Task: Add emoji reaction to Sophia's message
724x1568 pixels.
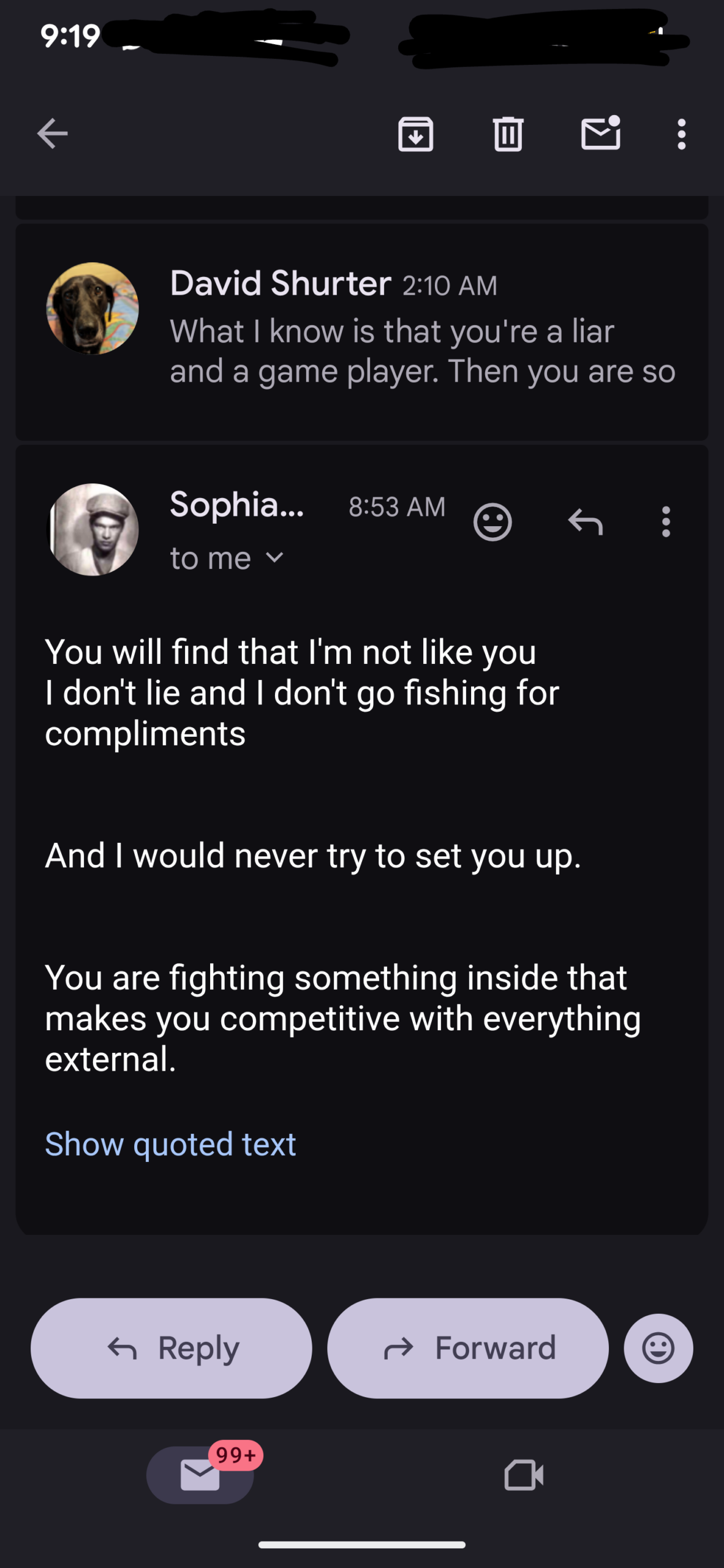Action: click(x=492, y=522)
